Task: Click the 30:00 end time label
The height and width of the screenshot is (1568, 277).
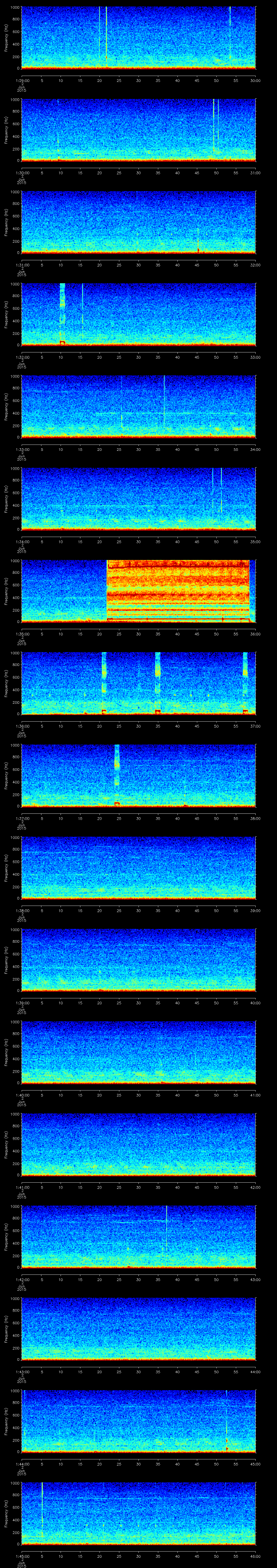Action: coord(255,80)
